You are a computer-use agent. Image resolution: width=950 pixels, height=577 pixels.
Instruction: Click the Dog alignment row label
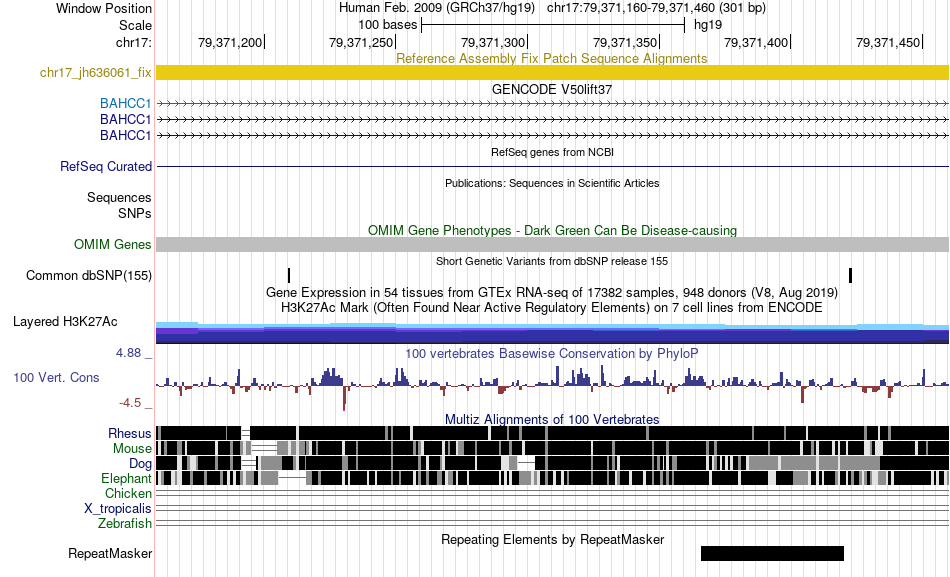pos(141,464)
